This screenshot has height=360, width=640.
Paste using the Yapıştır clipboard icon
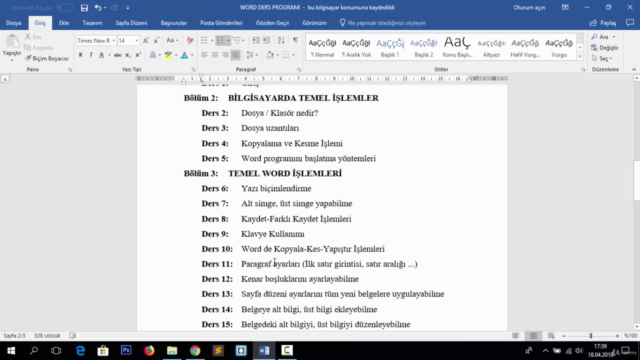coord(12,42)
